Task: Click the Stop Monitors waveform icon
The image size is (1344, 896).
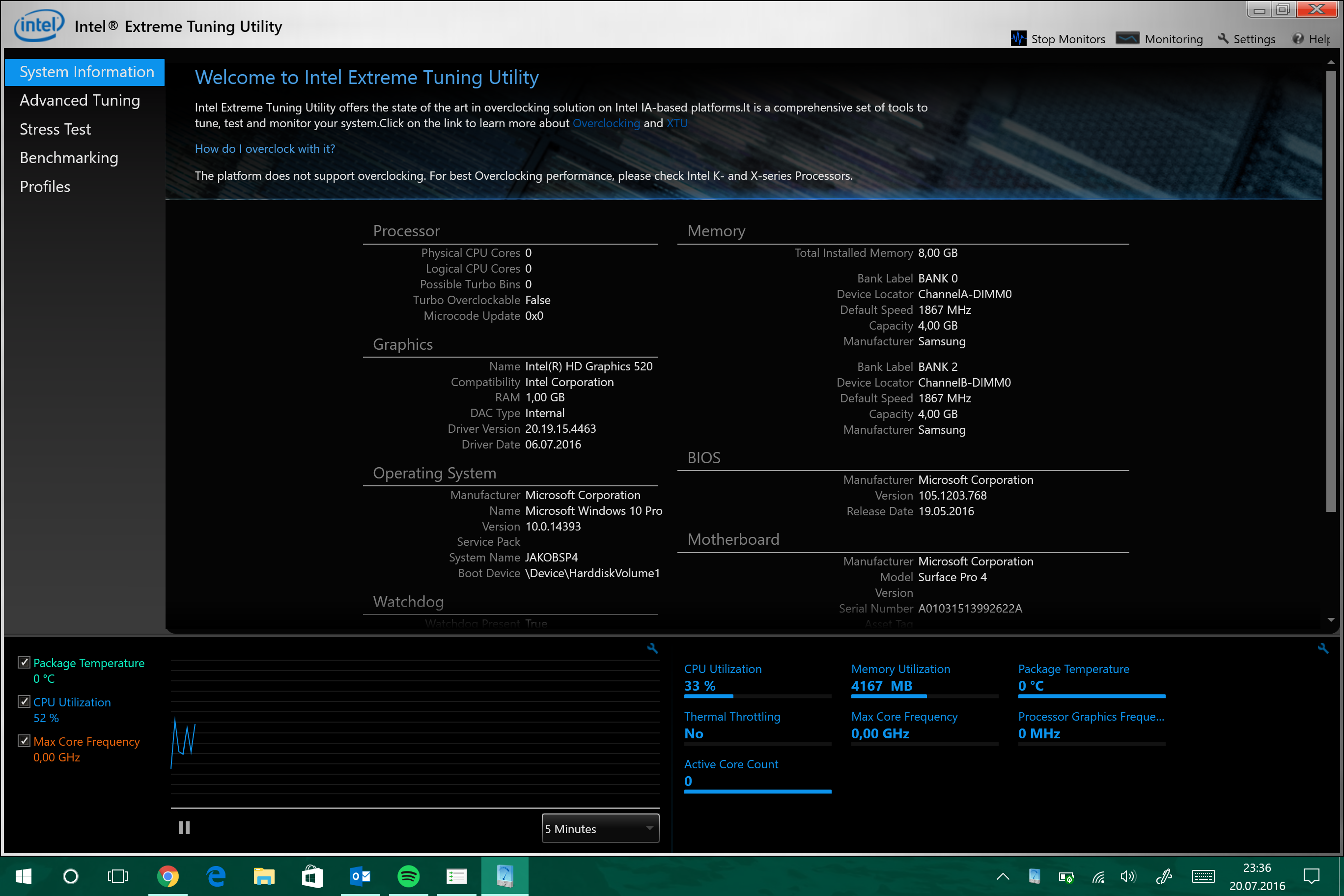Action: coord(1018,39)
